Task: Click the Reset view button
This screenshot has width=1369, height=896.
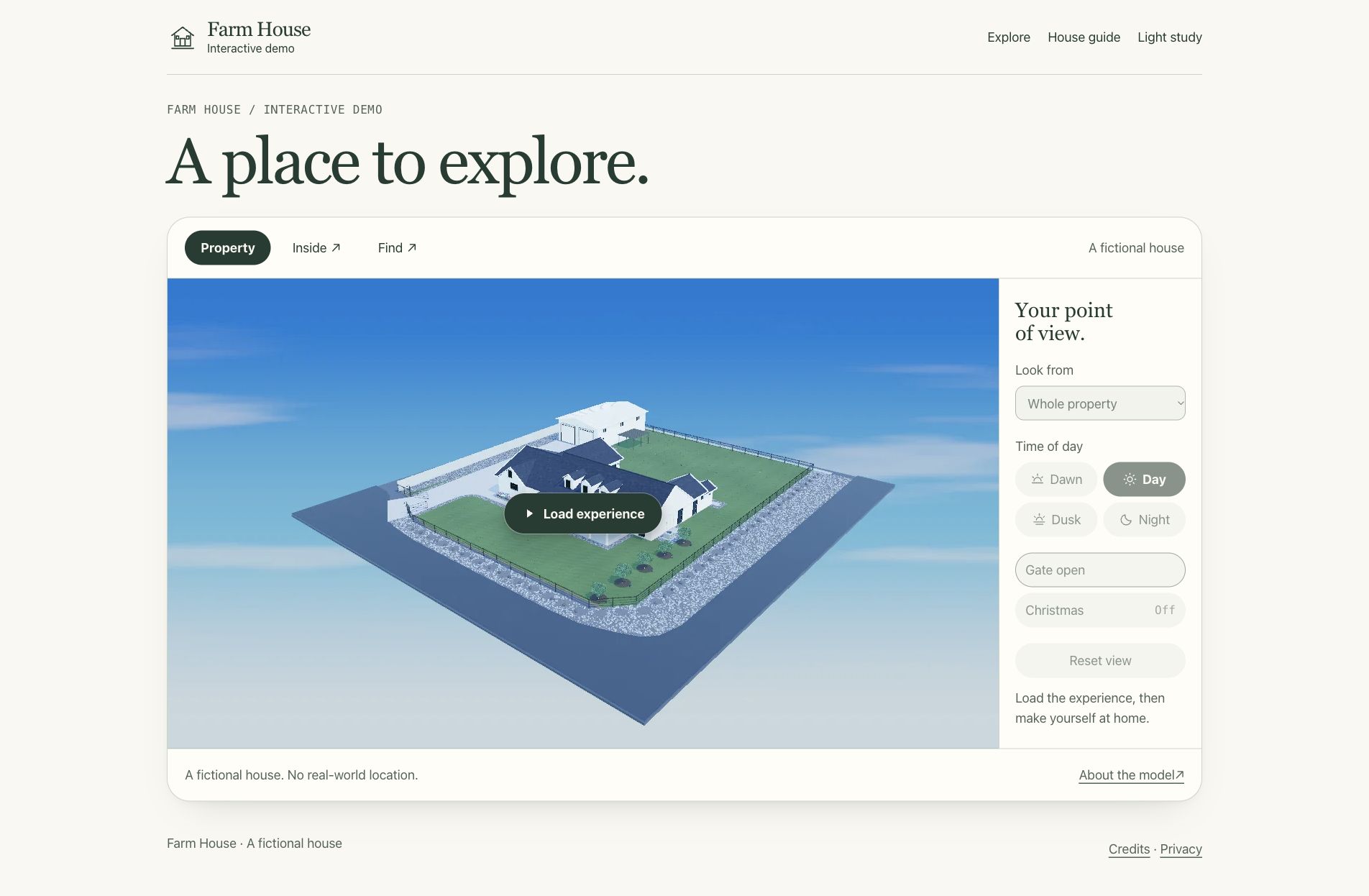Action: tap(1100, 660)
